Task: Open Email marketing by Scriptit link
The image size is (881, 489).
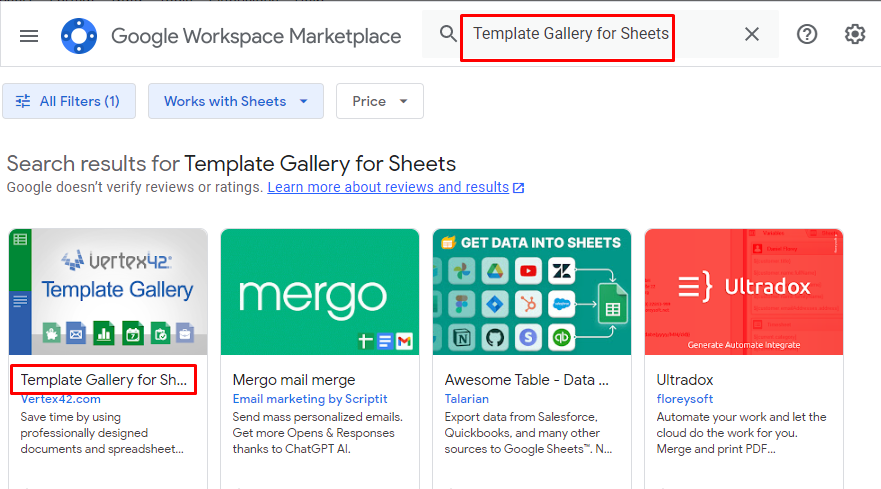Action: 310,399
